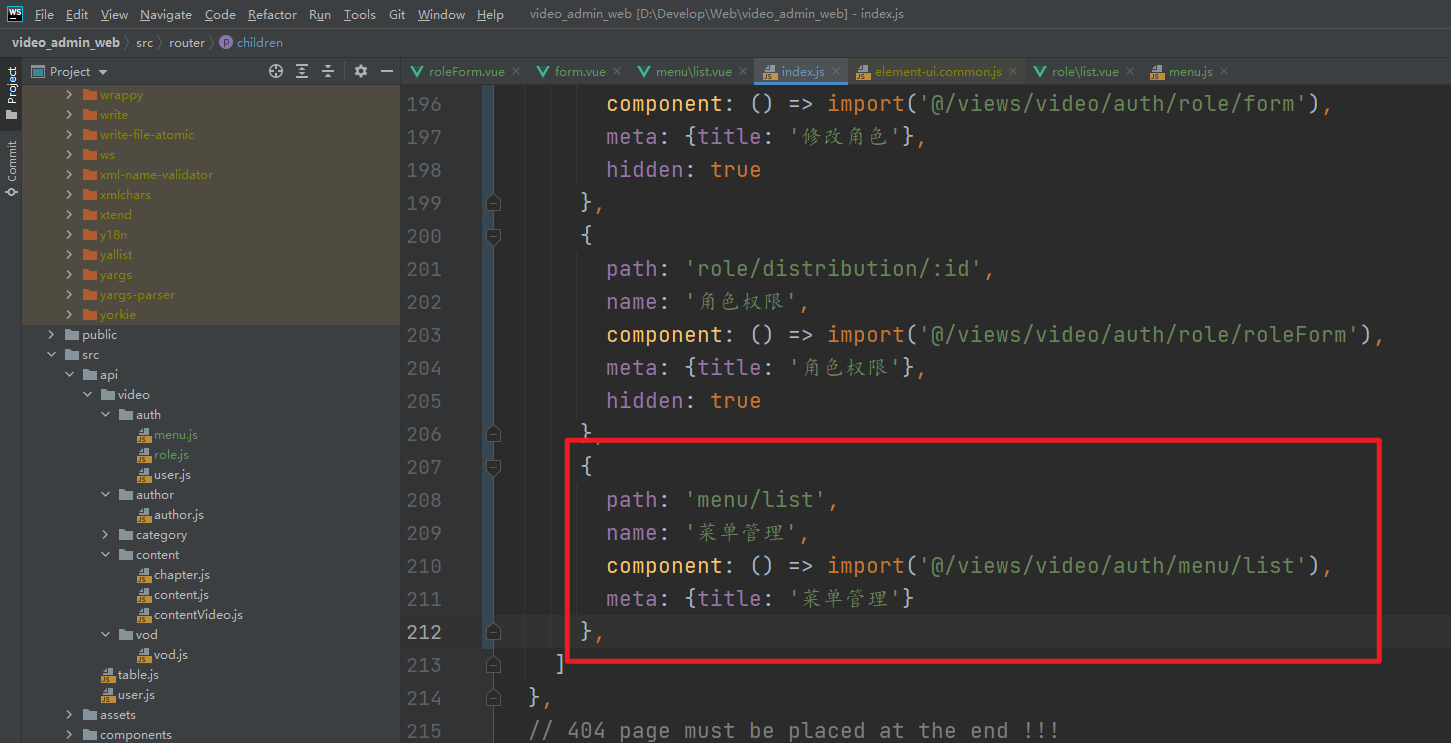The image size is (1451, 743).
Task: Close the roleForm.vue tab
Action: tap(516, 72)
